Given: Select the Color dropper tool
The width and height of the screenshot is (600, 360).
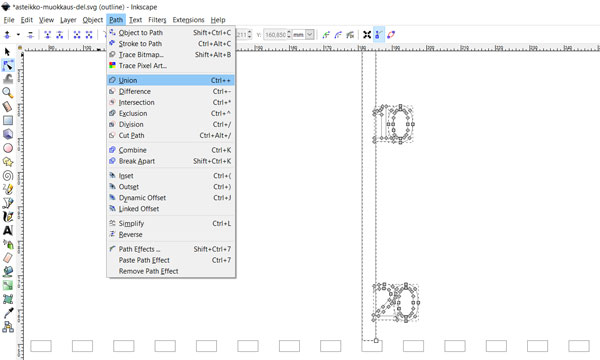Looking at the screenshot, I should (8, 313).
